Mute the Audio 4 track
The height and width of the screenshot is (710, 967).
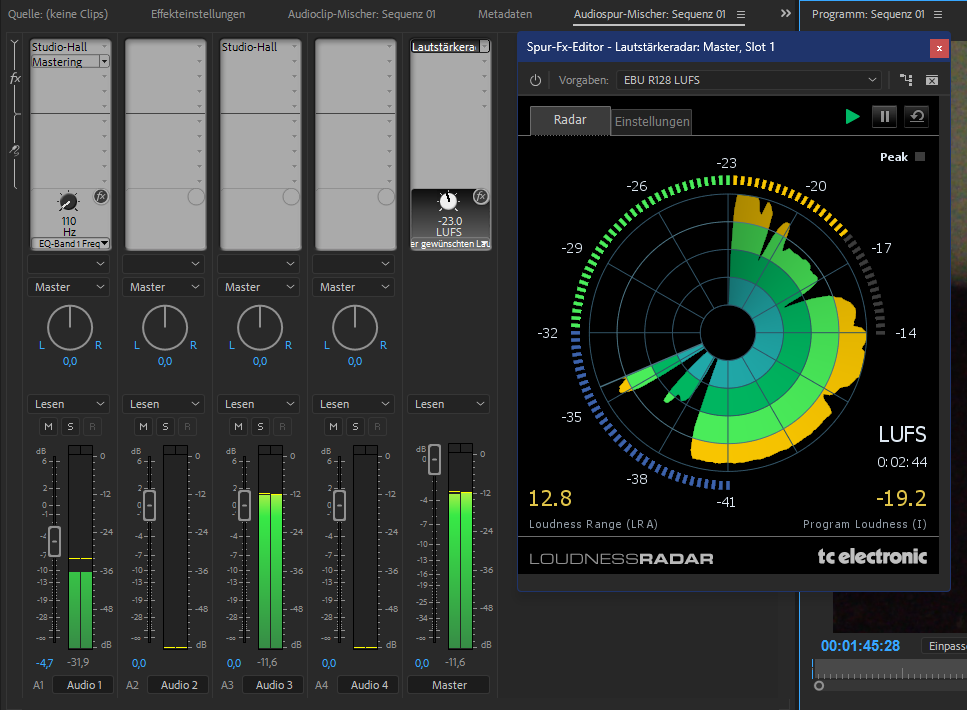(333, 427)
